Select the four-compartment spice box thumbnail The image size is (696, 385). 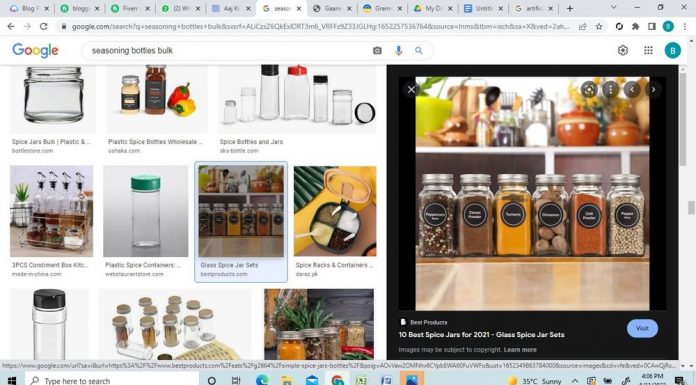tap(335, 211)
